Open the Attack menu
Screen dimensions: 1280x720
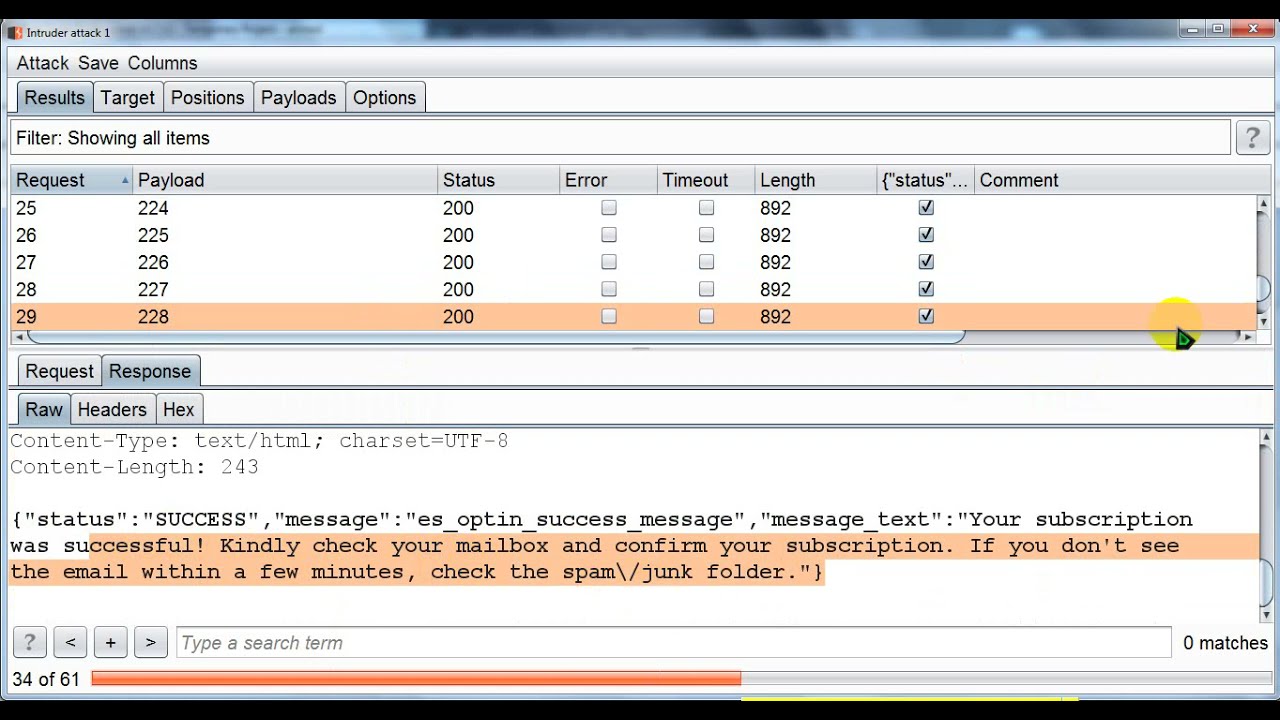point(43,63)
